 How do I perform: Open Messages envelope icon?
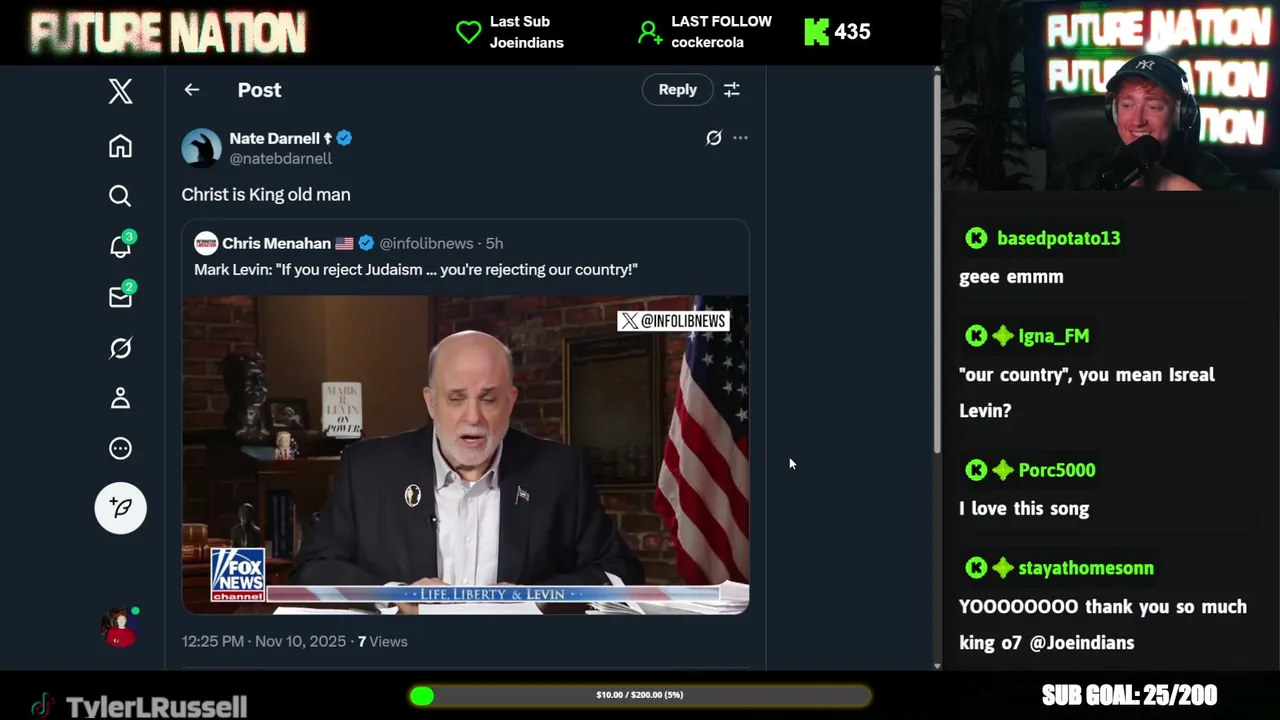(x=120, y=297)
